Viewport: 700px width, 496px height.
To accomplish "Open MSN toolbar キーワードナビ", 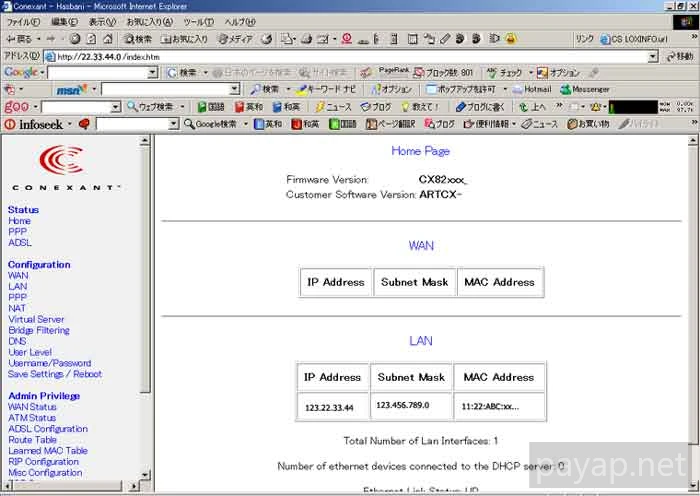I will [x=327, y=89].
